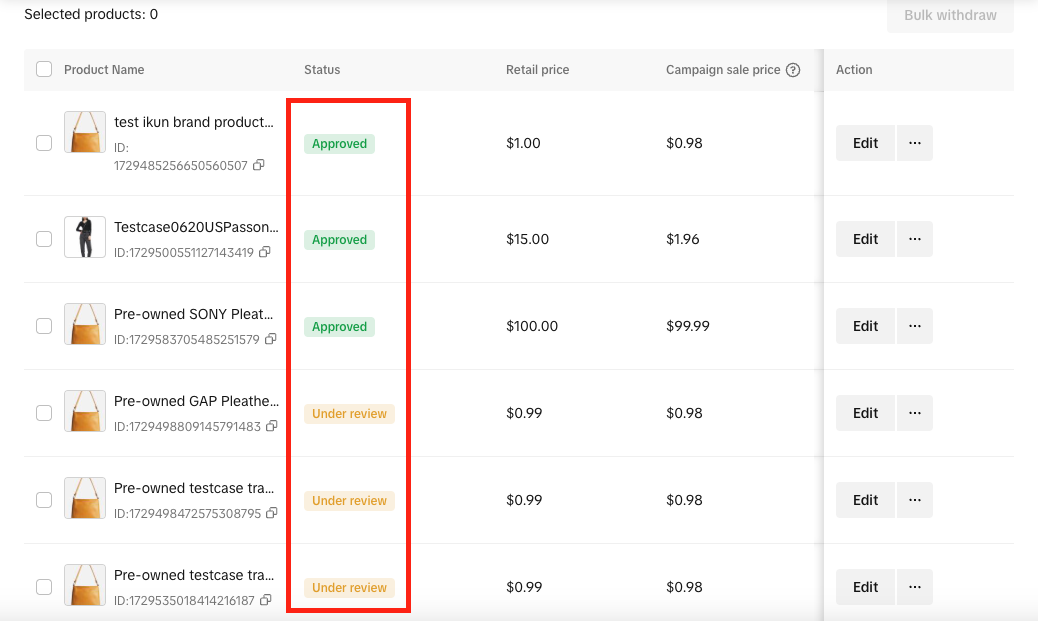This screenshot has width=1038, height=621.
Task: Tick checkbox for Pre-owned GAP Pleather product
Action: coord(44,413)
